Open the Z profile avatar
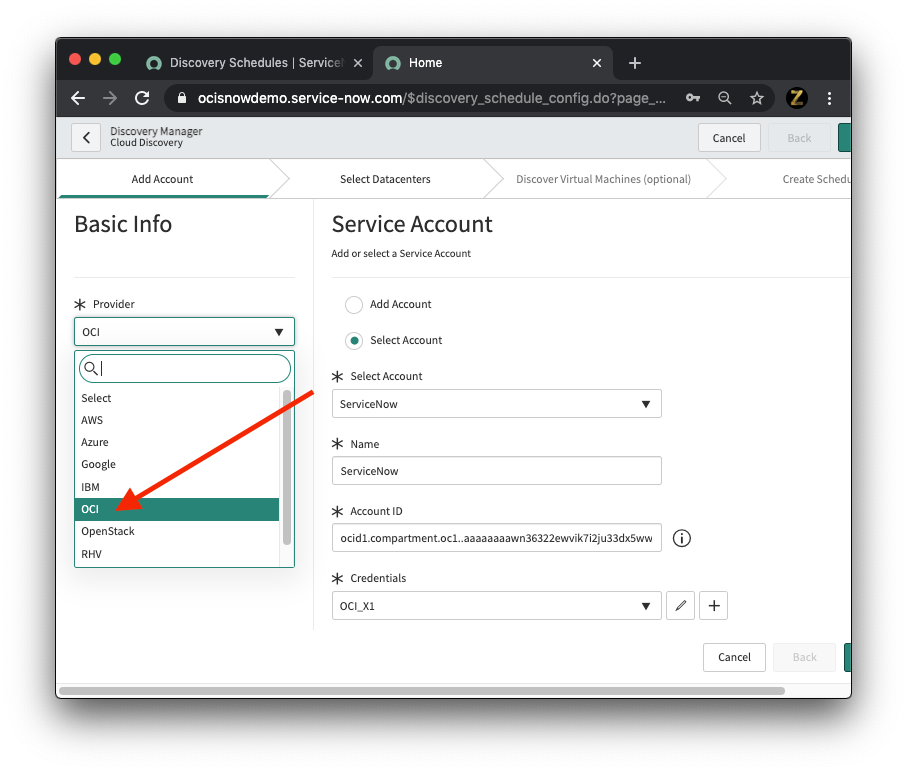Viewport: 907px width, 772px height. pyautogui.click(x=797, y=98)
